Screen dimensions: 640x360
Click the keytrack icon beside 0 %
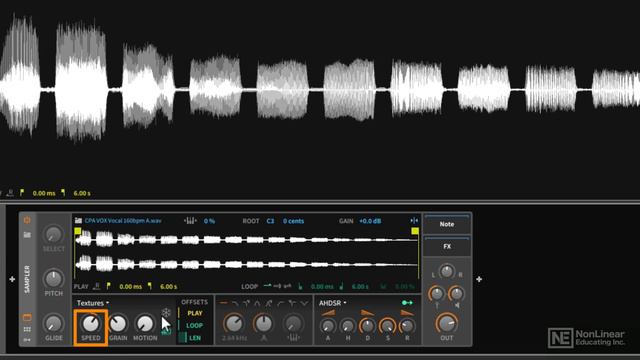[x=190, y=221]
